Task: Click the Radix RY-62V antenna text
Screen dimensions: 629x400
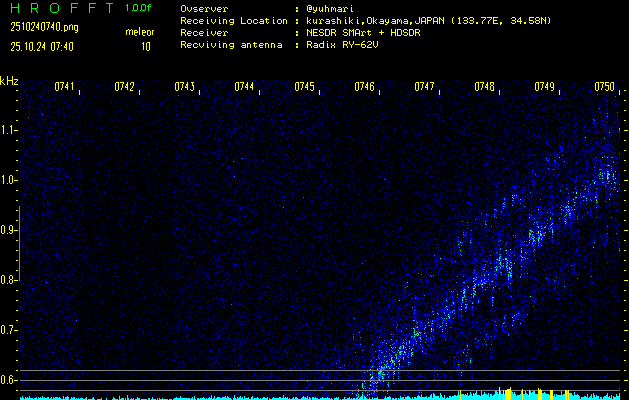Action: tap(347, 44)
